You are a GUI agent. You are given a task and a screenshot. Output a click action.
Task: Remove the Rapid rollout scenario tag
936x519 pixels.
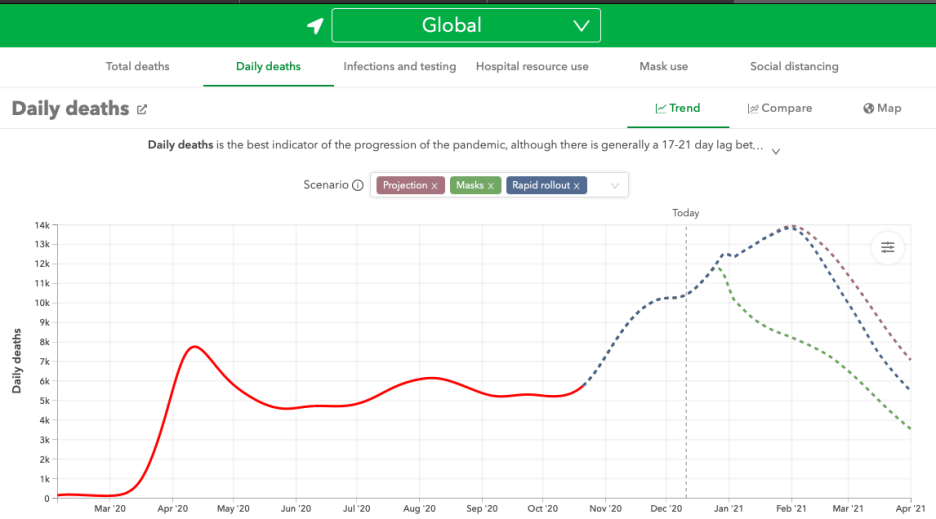pos(577,186)
